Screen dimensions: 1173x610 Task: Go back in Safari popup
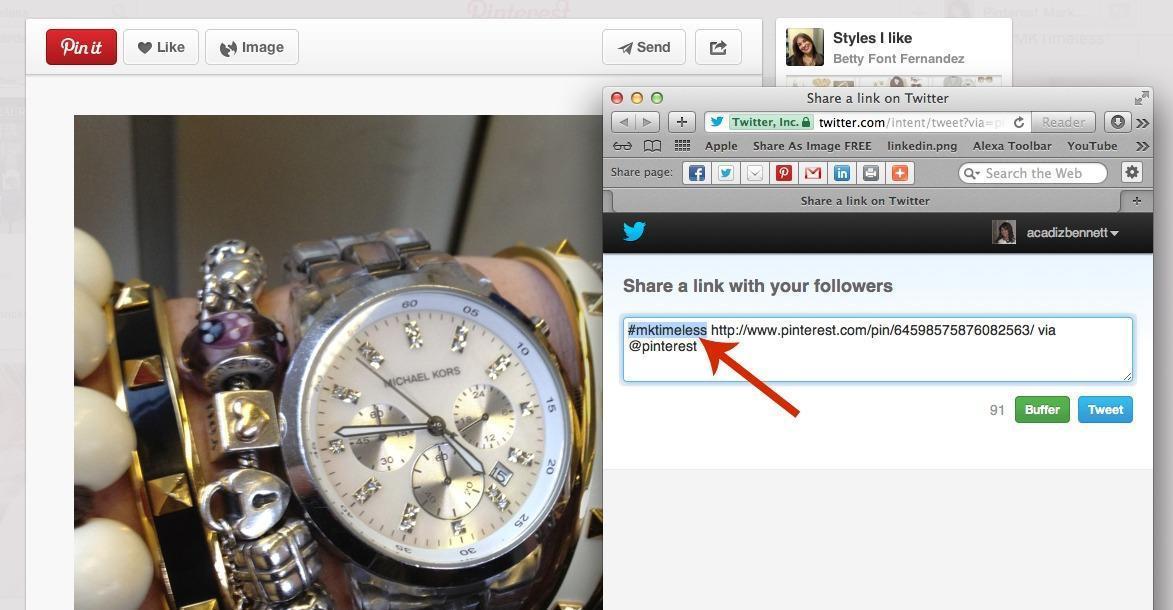(624, 122)
